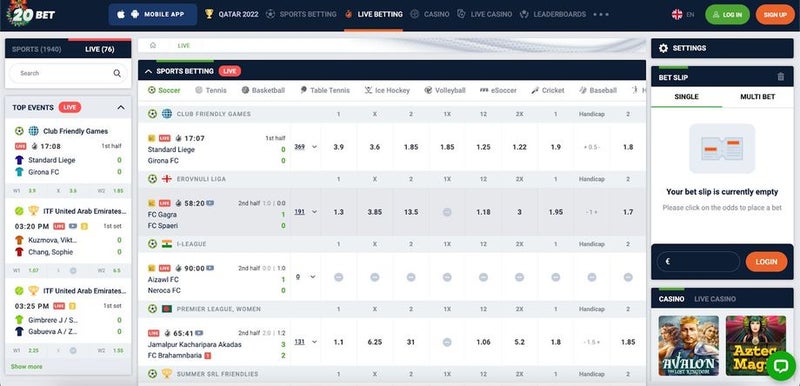The height and width of the screenshot is (386, 800).
Task: Click the orange Sign Up button
Action: [x=775, y=15]
